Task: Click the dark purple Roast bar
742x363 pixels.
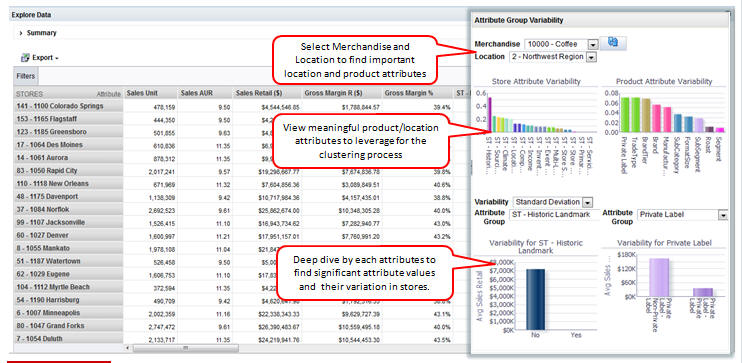Action: point(709,129)
